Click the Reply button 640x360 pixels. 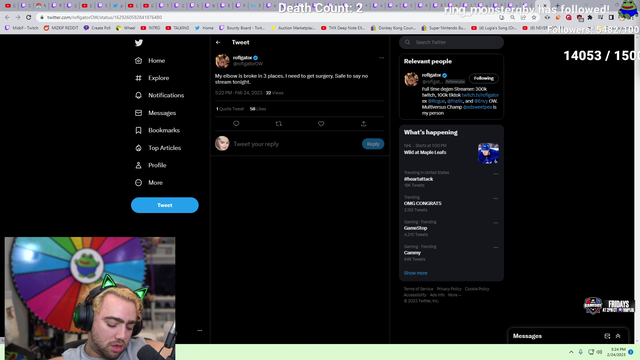click(373, 144)
